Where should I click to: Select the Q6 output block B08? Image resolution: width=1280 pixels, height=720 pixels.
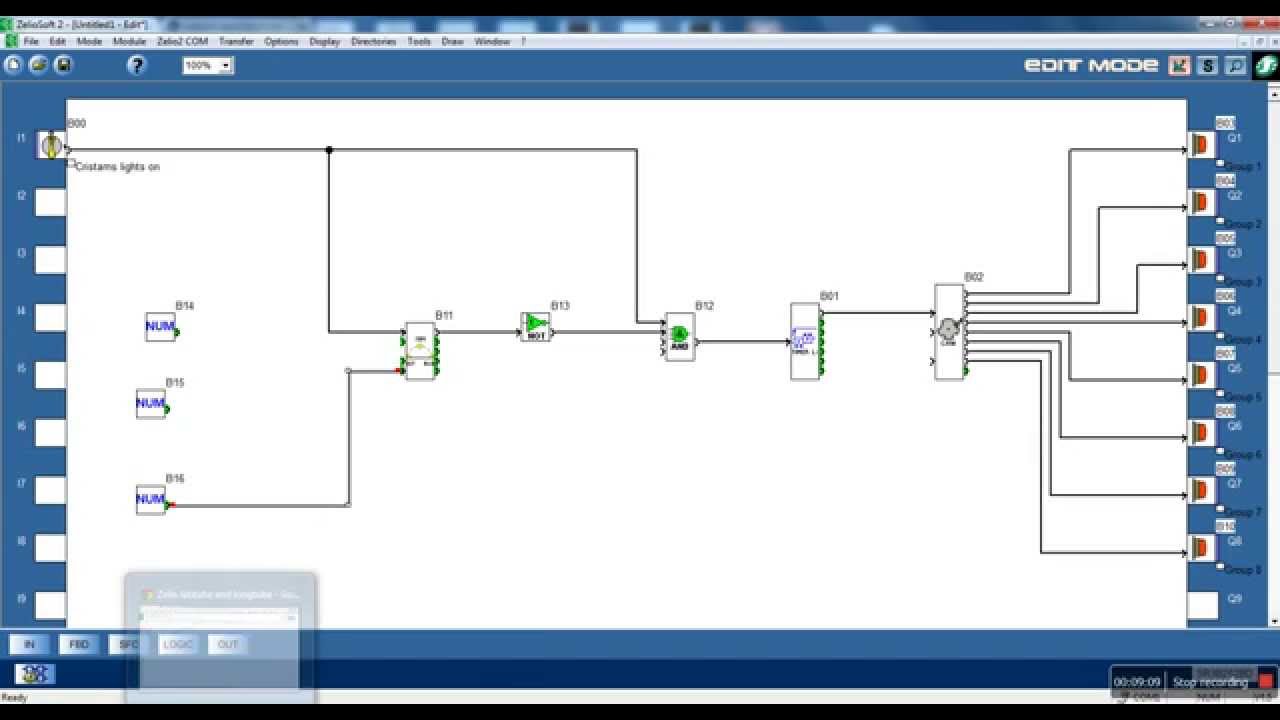(x=1201, y=433)
